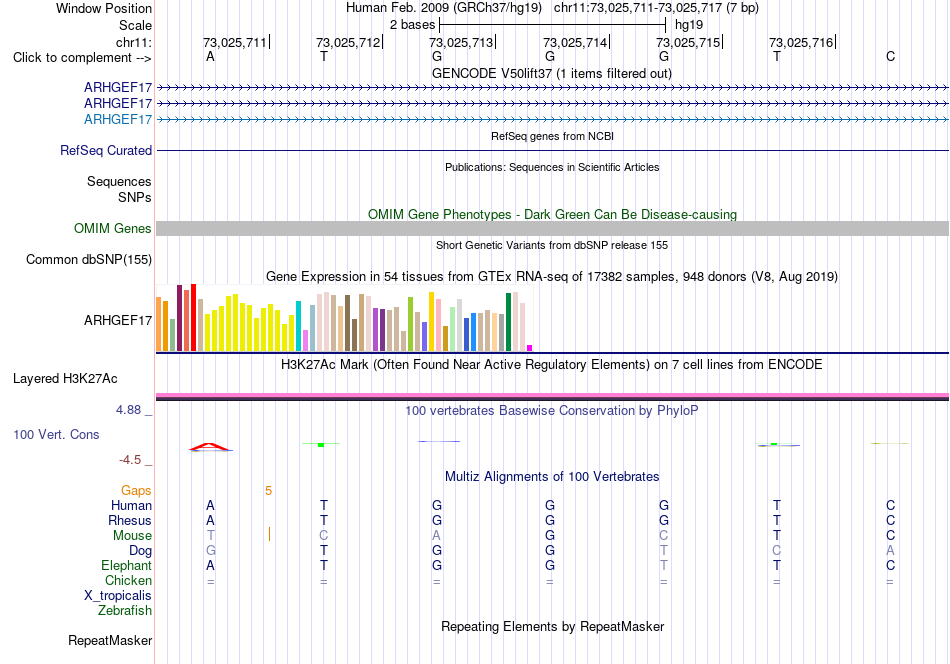Click the cyan bar in GTEx chart
The image size is (950, 664).
298,326
